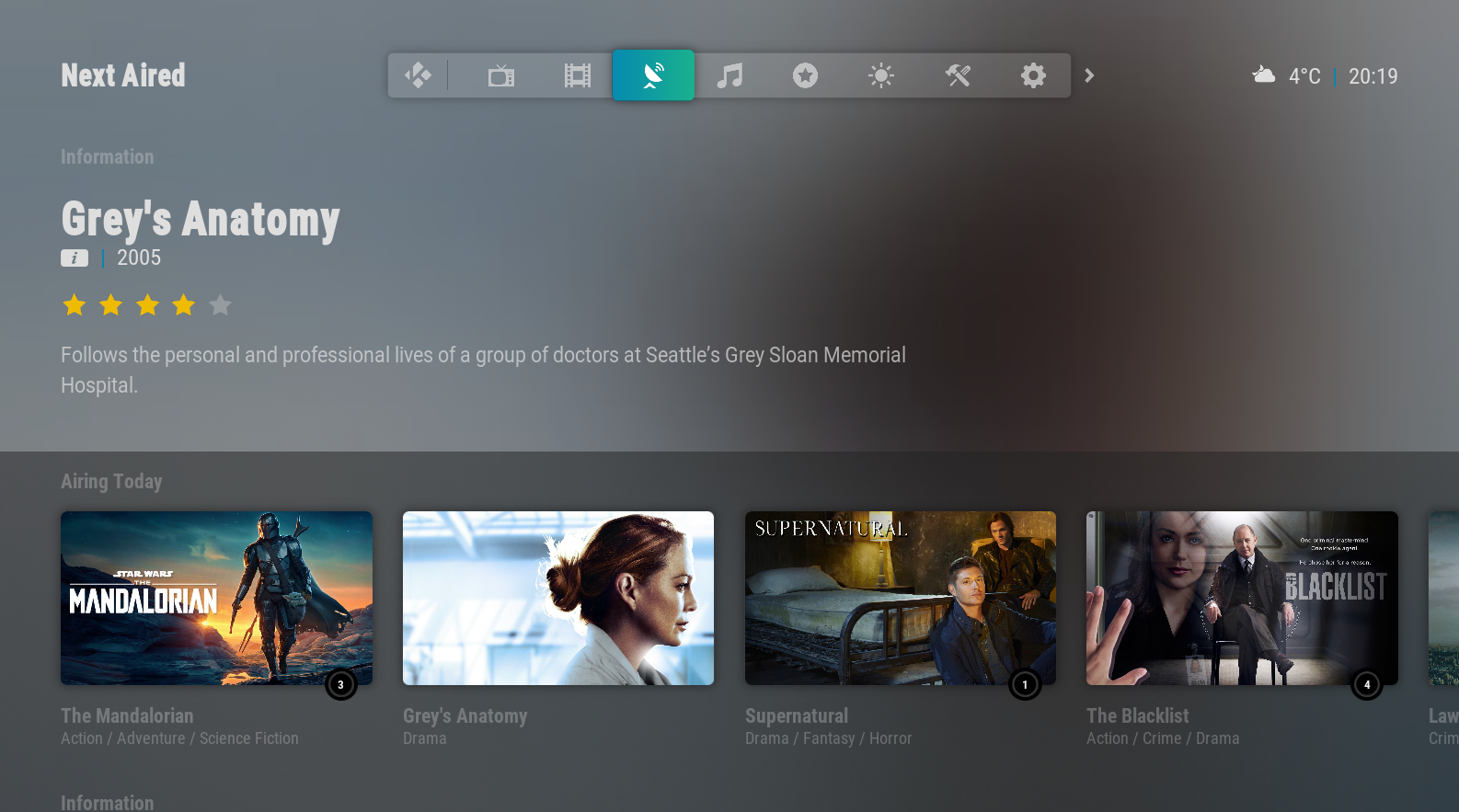The image size is (1459, 812).
Task: Click the star rating for Grey's Anatomy
Action: pos(147,304)
